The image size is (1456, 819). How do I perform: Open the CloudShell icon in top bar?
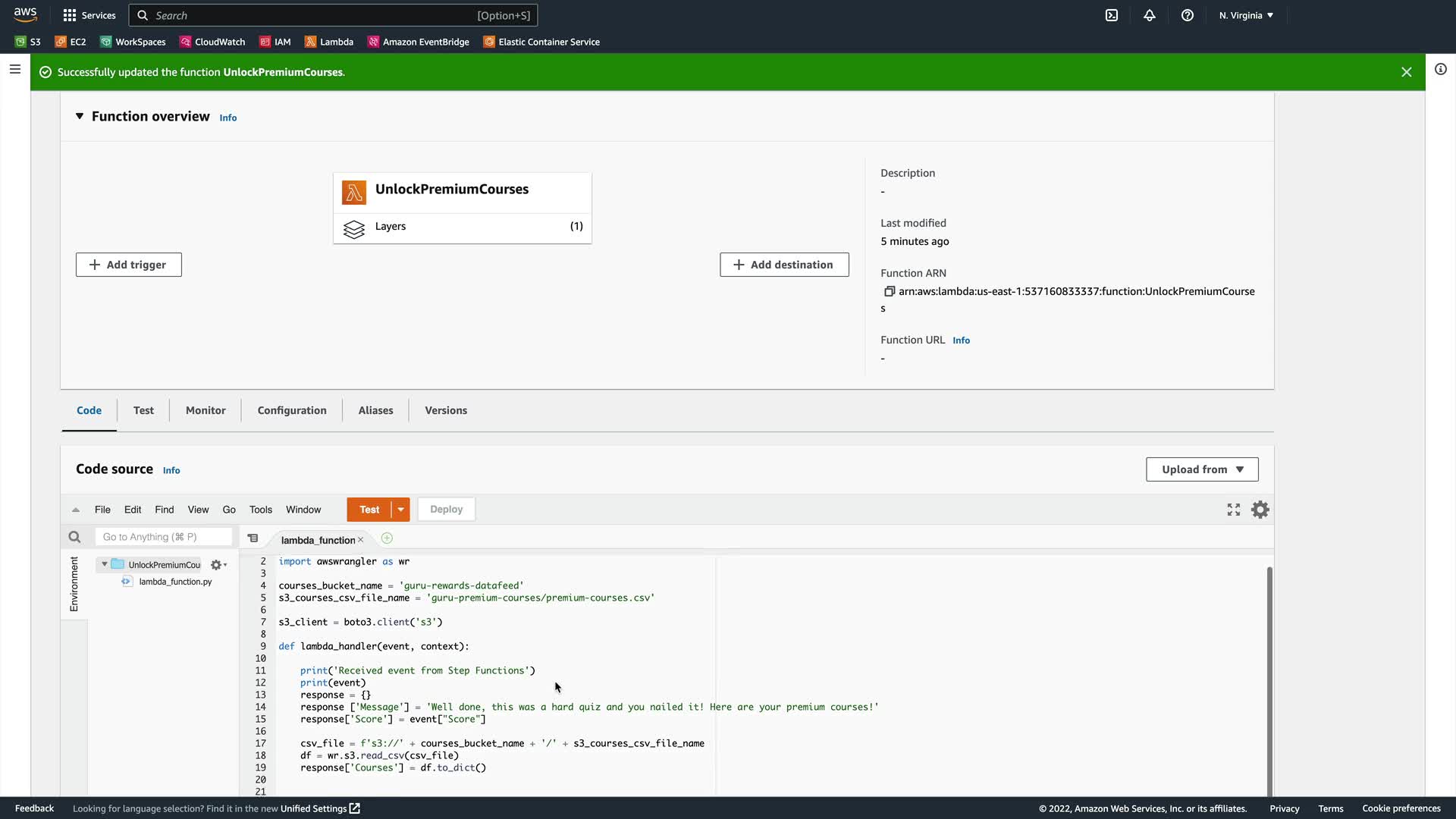pyautogui.click(x=1112, y=15)
